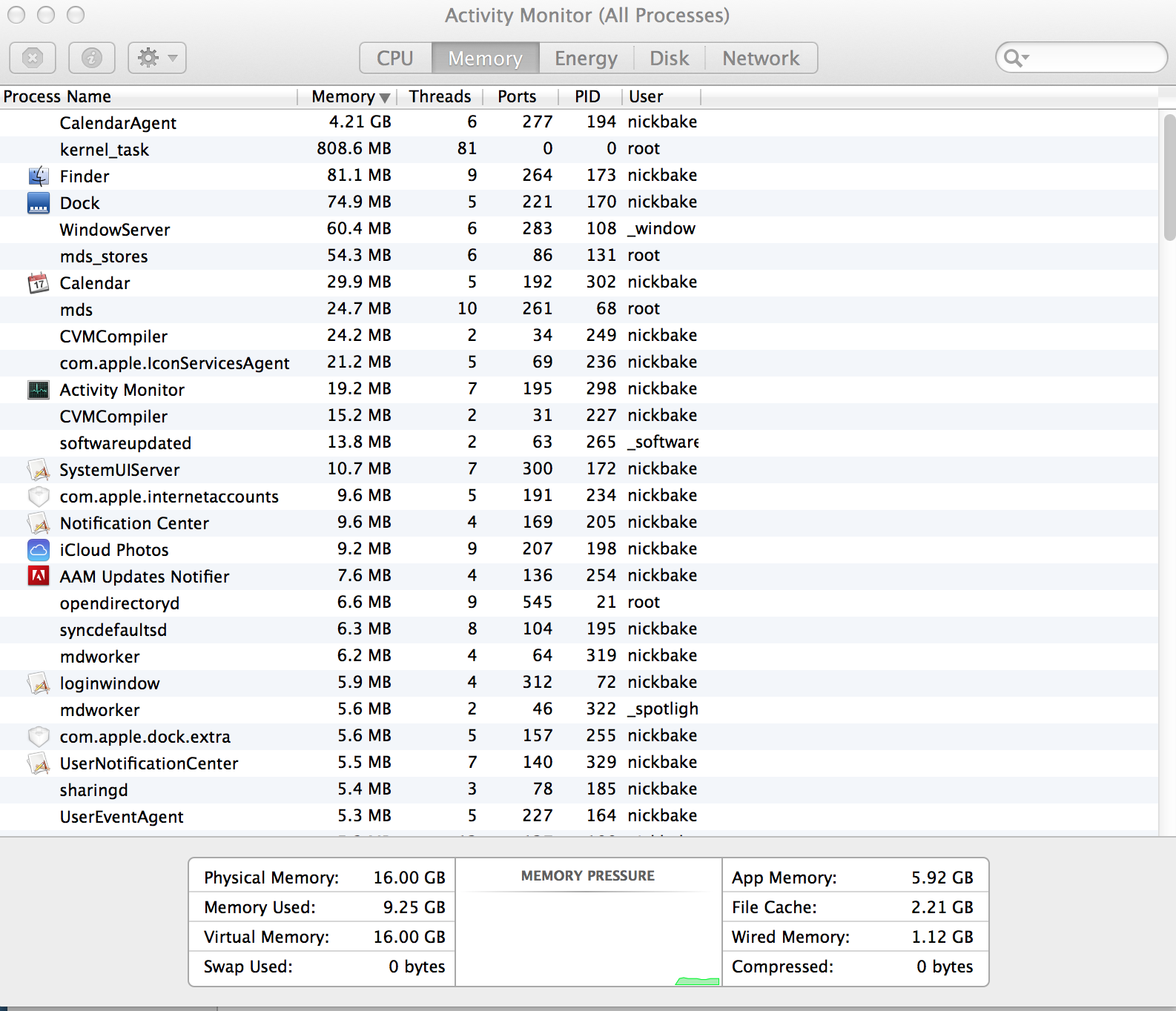
Task: Click the Virtual Memory label
Action: pyautogui.click(x=267, y=937)
